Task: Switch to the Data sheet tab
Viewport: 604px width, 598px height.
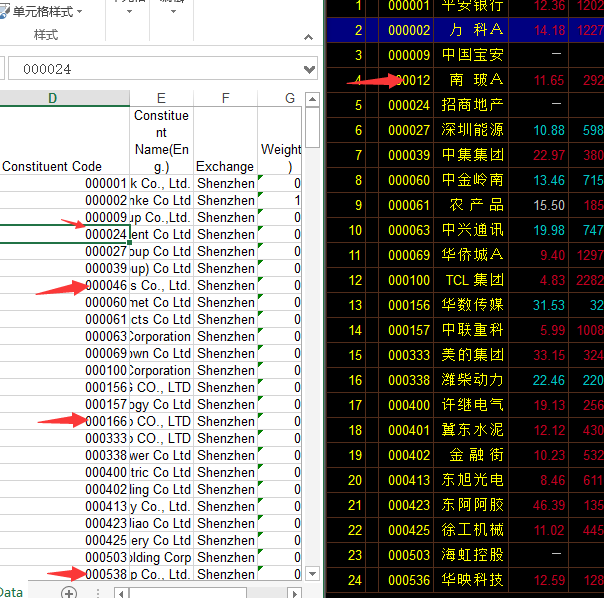Action: point(10,592)
